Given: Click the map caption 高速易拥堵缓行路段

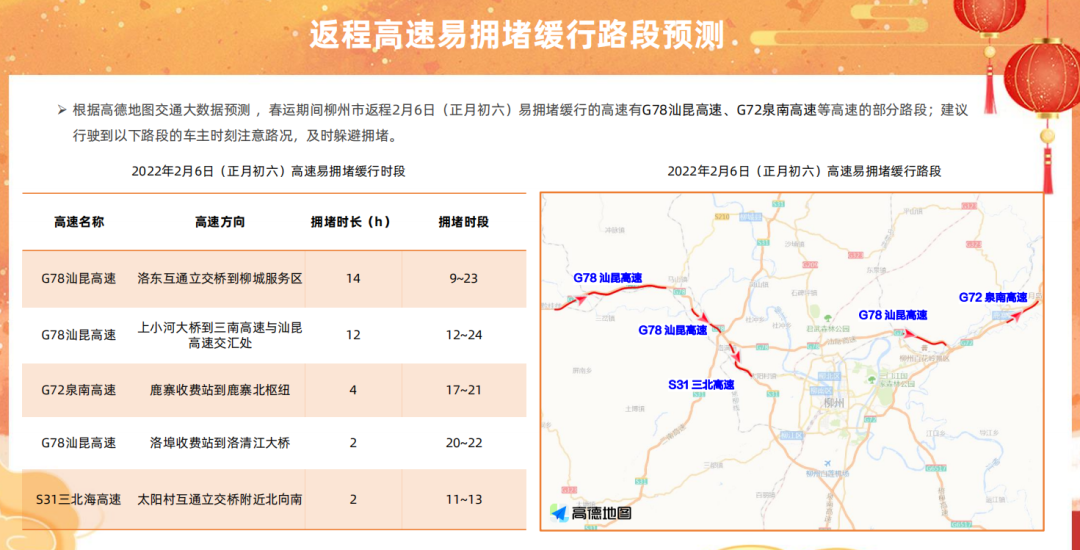Looking at the screenshot, I should tap(804, 171).
